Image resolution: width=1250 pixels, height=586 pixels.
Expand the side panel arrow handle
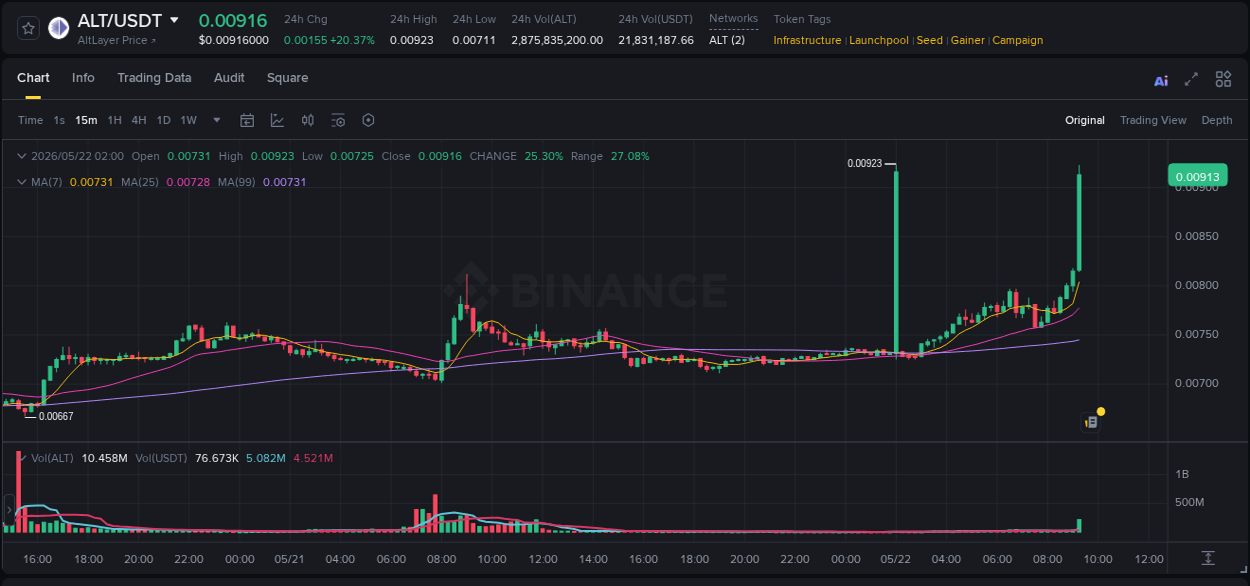point(8,510)
